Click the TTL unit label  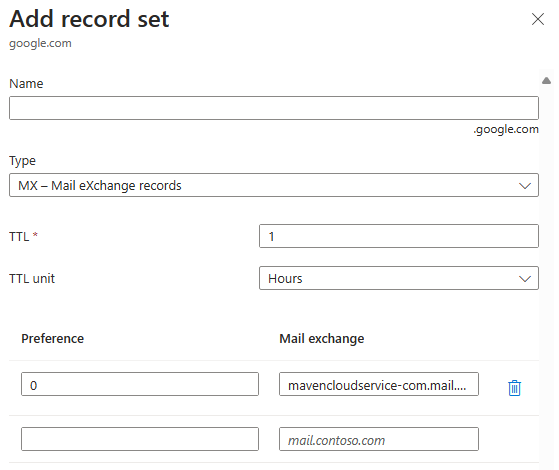pyautogui.click(x=32, y=279)
